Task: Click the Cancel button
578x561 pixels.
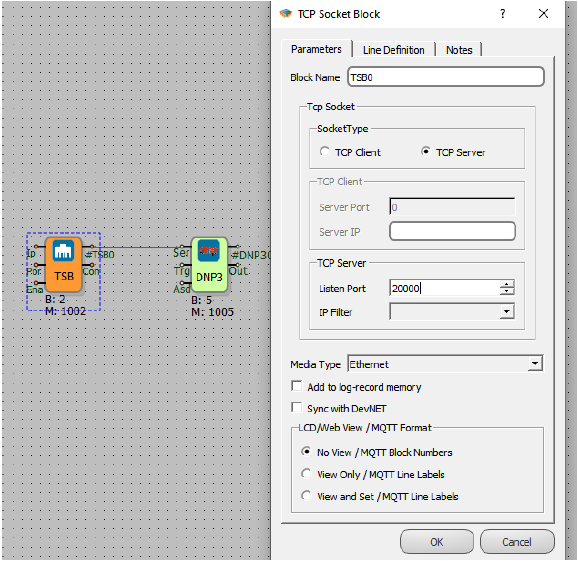Action: click(517, 542)
